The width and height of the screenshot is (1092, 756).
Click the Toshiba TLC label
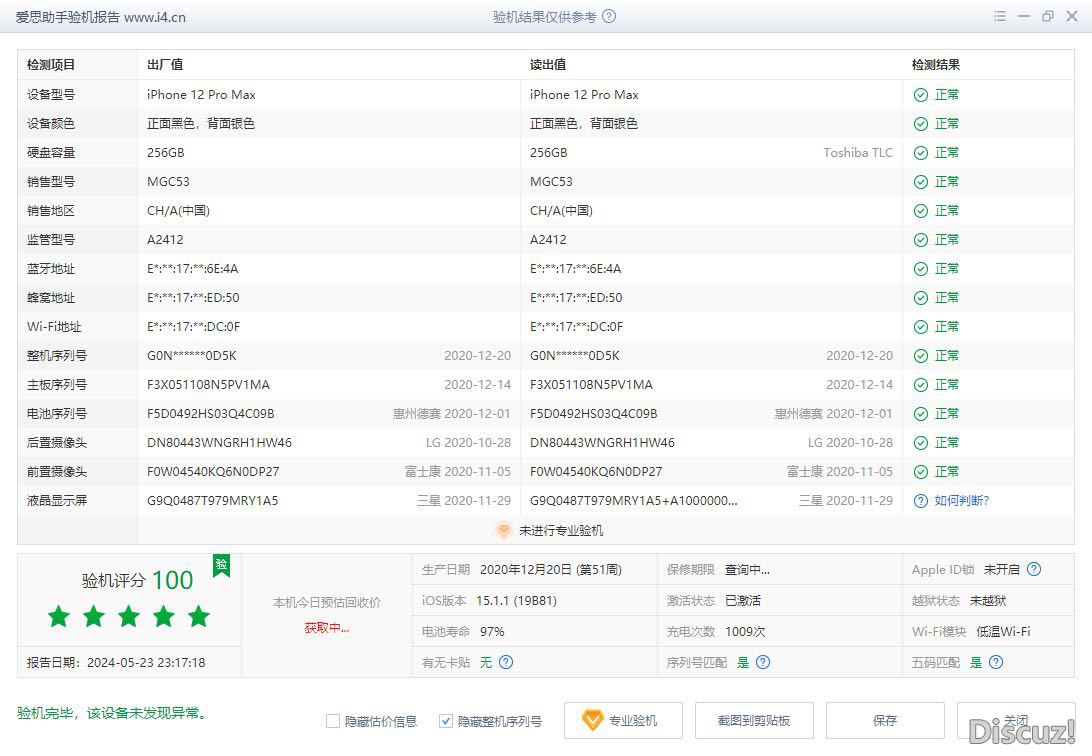[x=858, y=152]
